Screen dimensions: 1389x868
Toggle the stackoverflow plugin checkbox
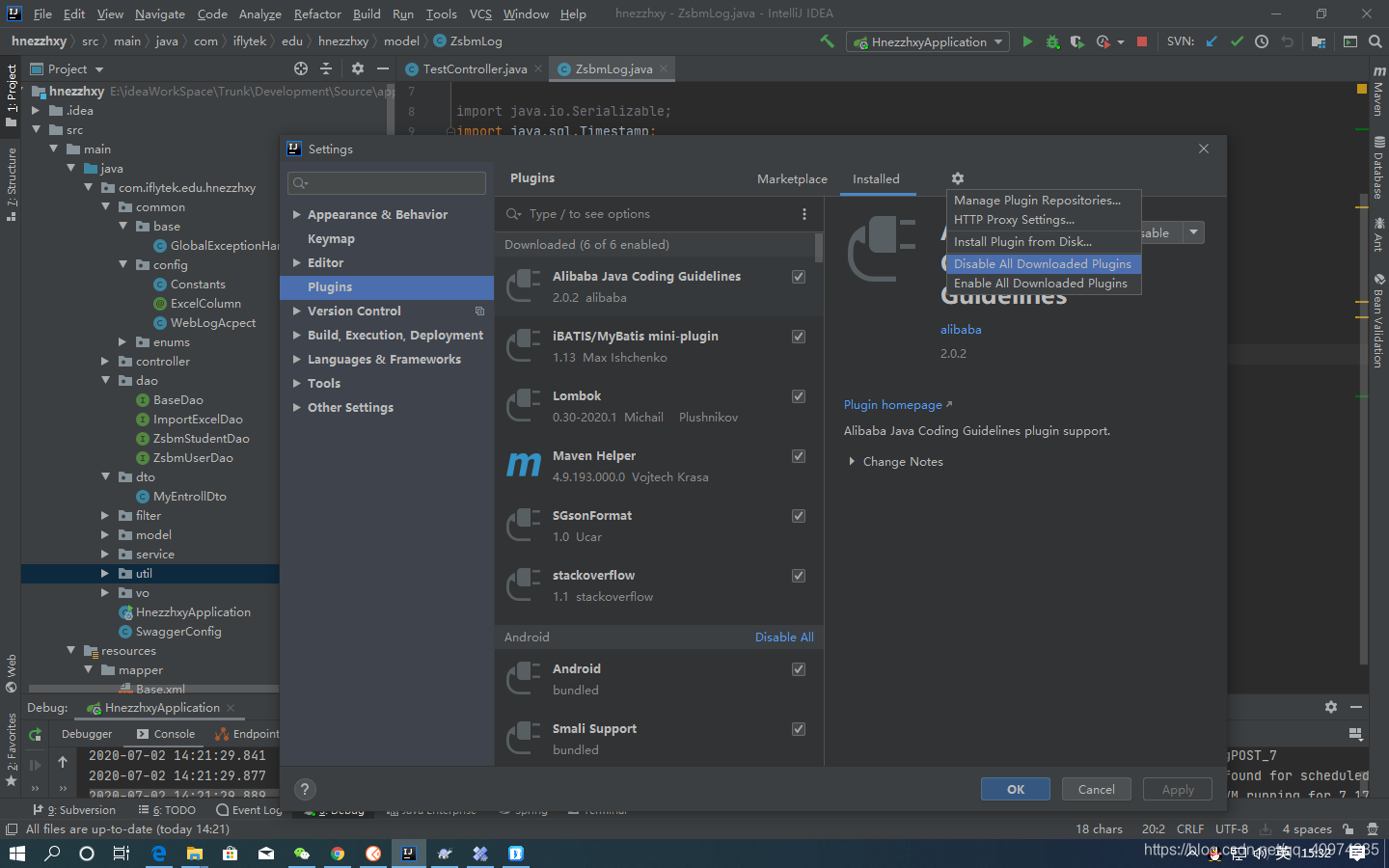tap(799, 576)
